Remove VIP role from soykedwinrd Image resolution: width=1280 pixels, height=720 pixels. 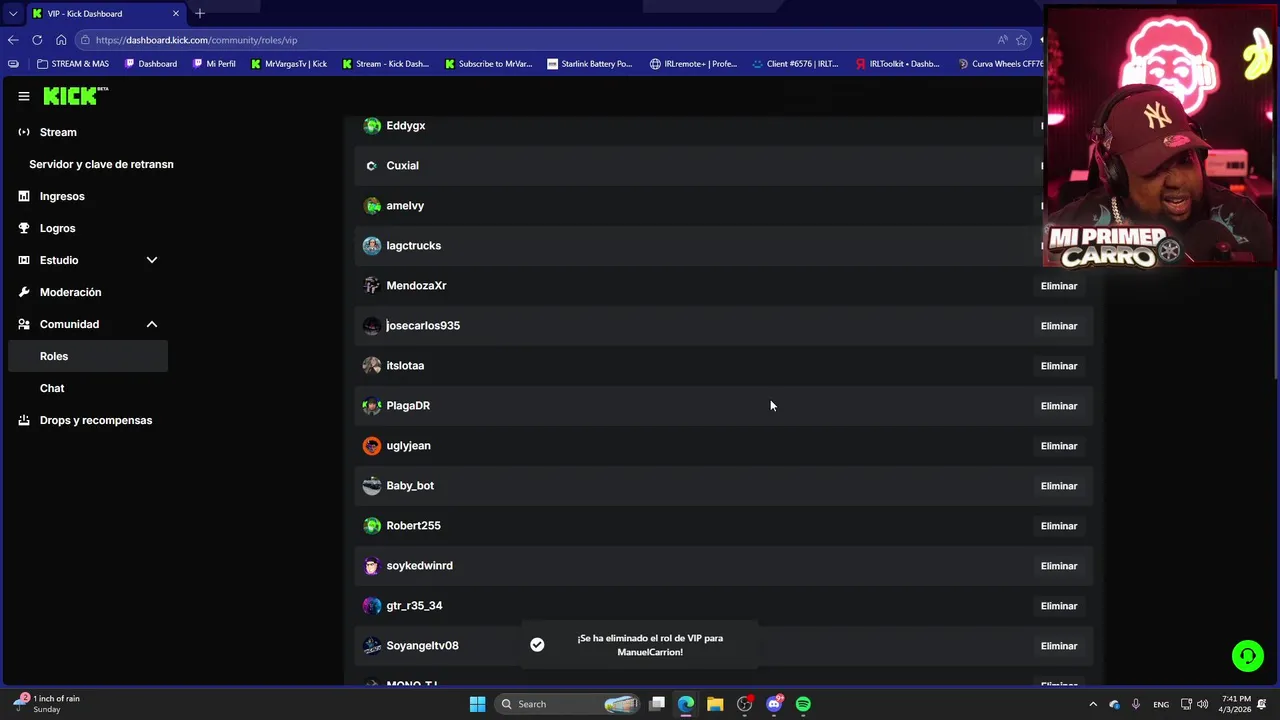(x=1058, y=566)
